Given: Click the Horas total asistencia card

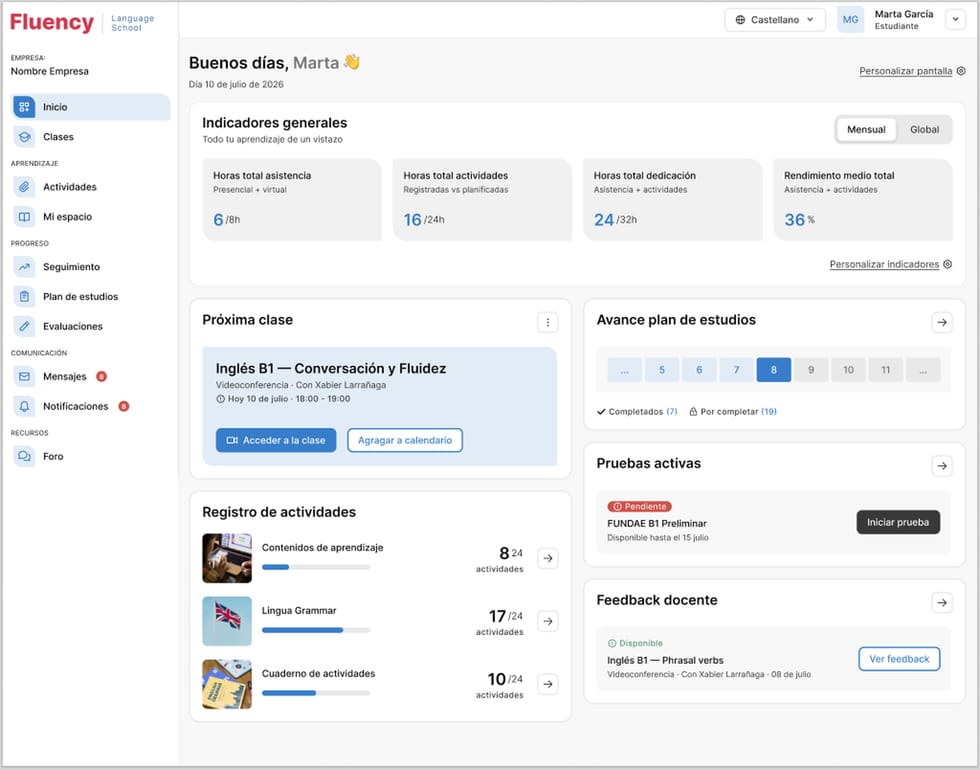Looking at the screenshot, I should point(292,200).
